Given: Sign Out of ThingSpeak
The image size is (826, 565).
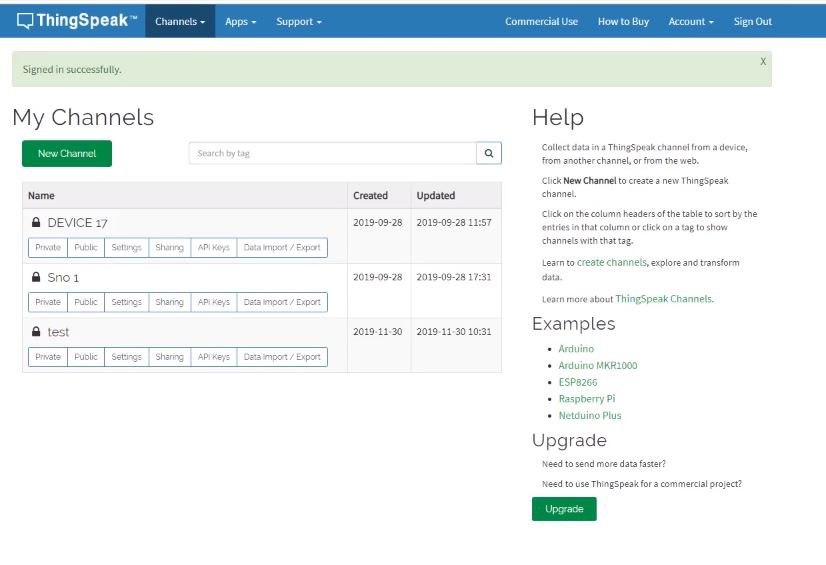Looking at the screenshot, I should [752, 21].
